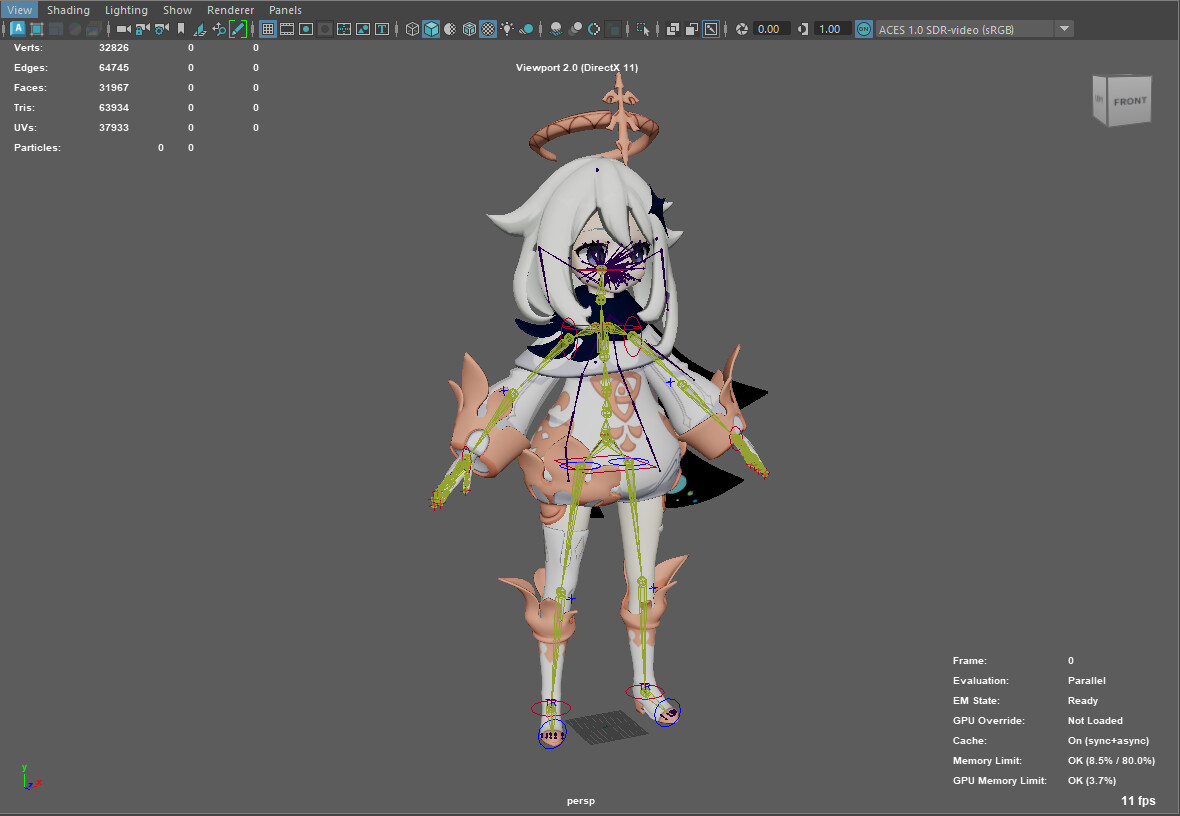
Task: Click the gamma value field showing 1.00
Action: coord(829,28)
